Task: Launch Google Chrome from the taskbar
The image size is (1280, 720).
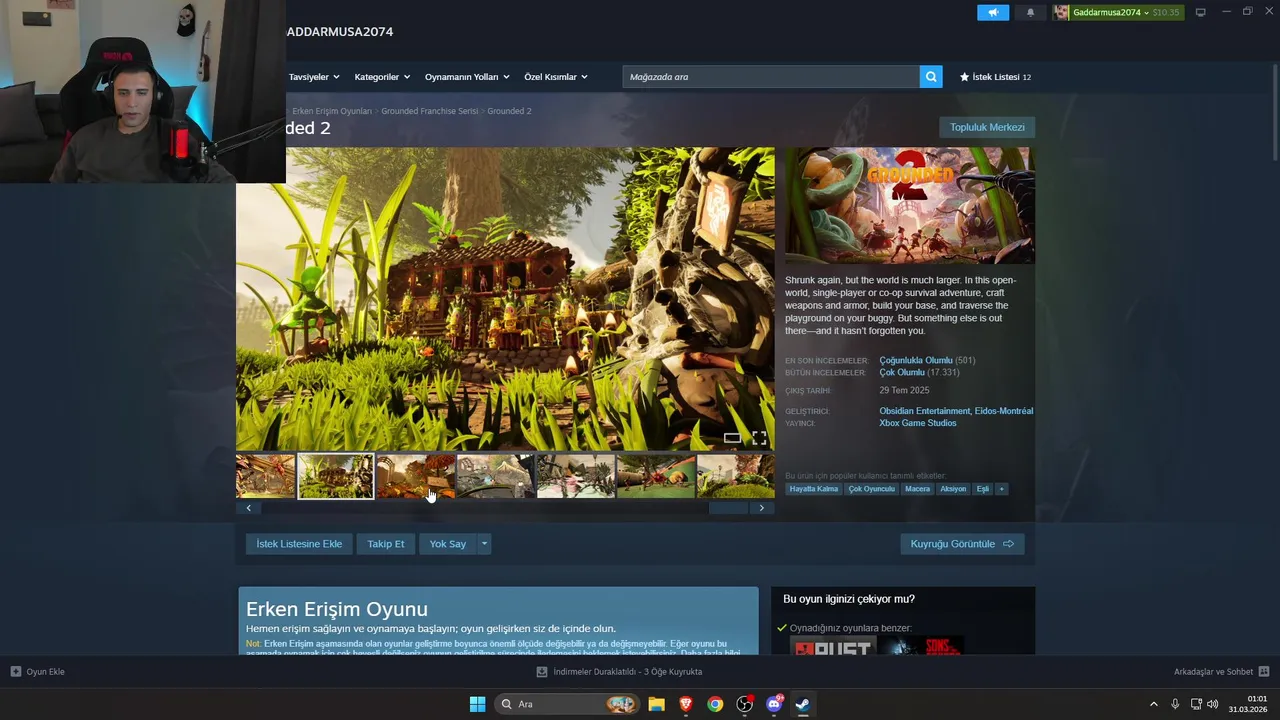Action: (715, 704)
